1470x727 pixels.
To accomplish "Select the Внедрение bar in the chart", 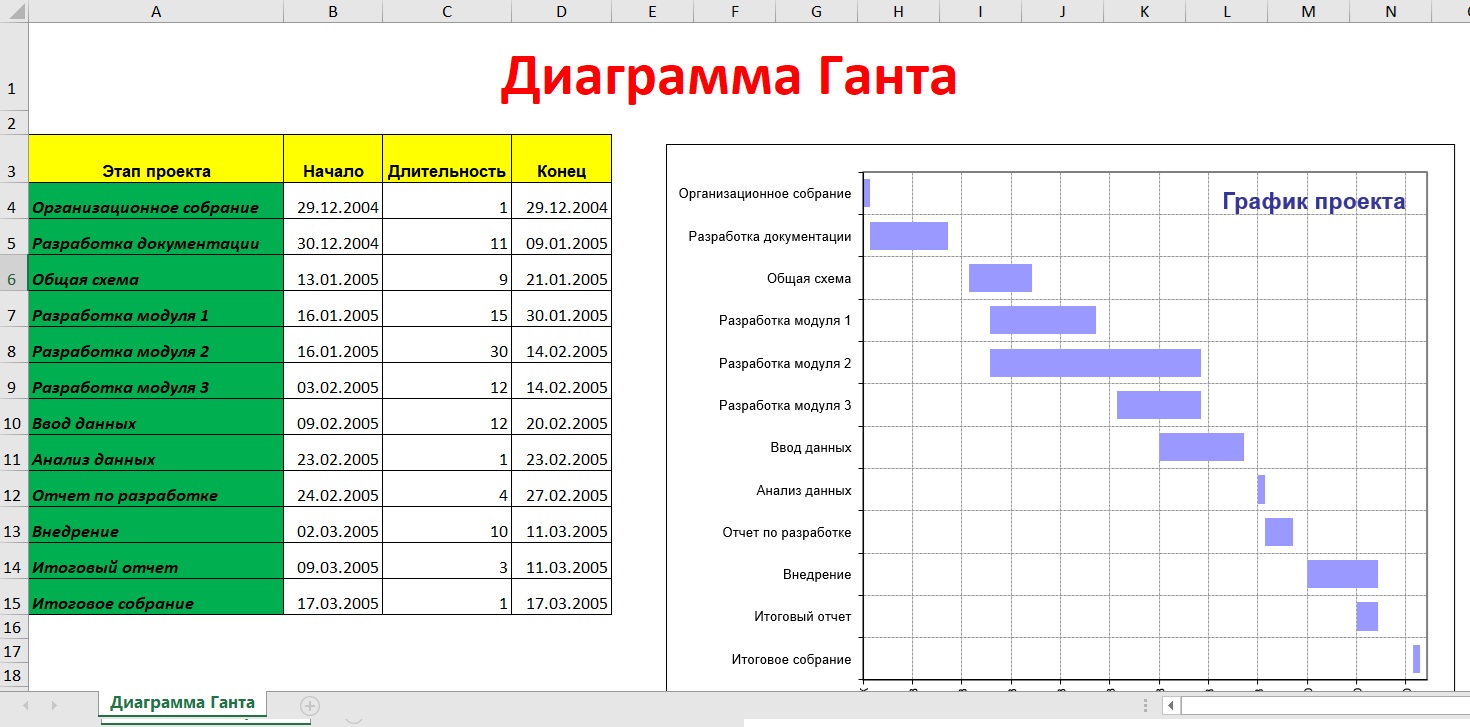I will pyautogui.click(x=1341, y=574).
